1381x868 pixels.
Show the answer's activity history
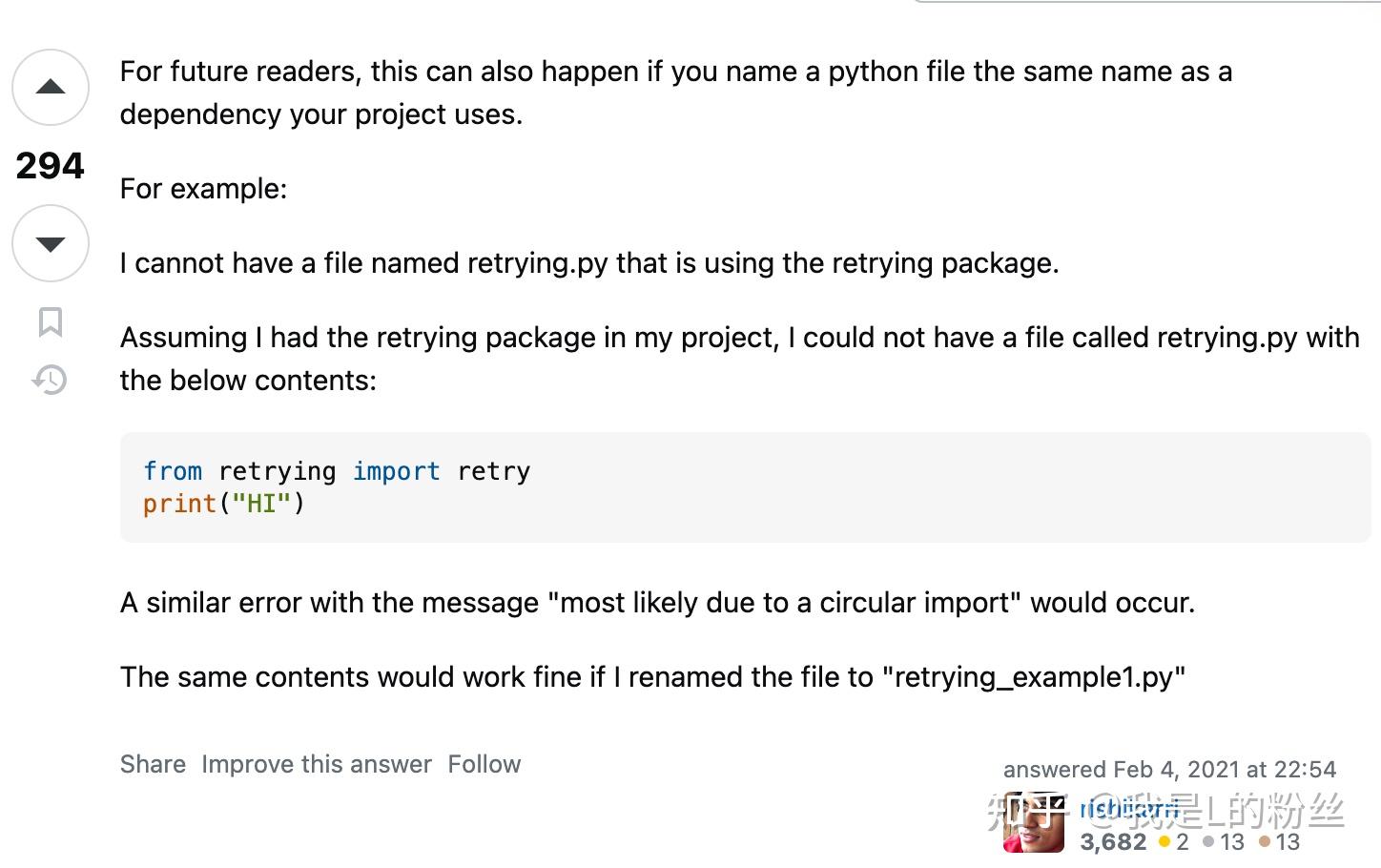[50, 380]
